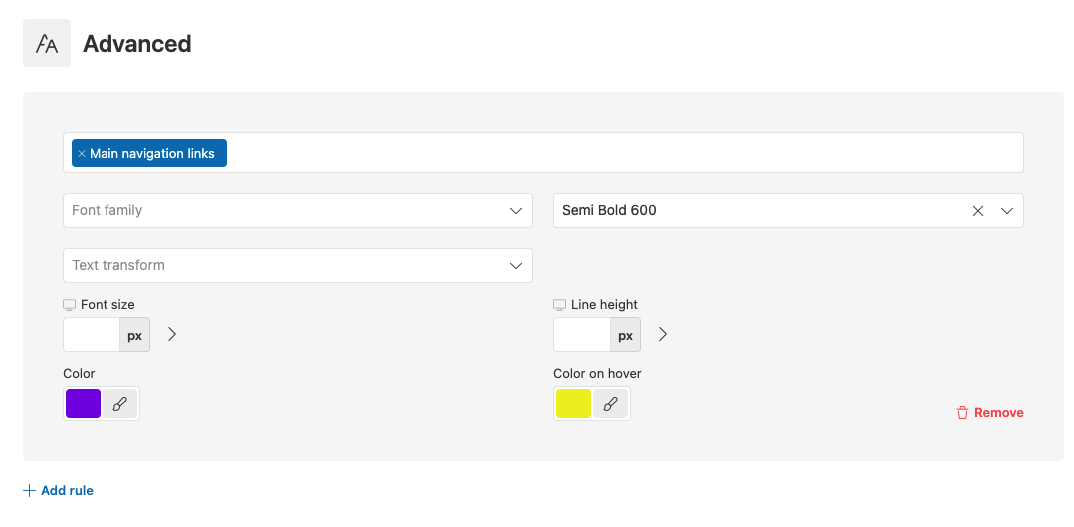Toggle the px unit for Line height
Screen dimensions: 1074x527
625,335
